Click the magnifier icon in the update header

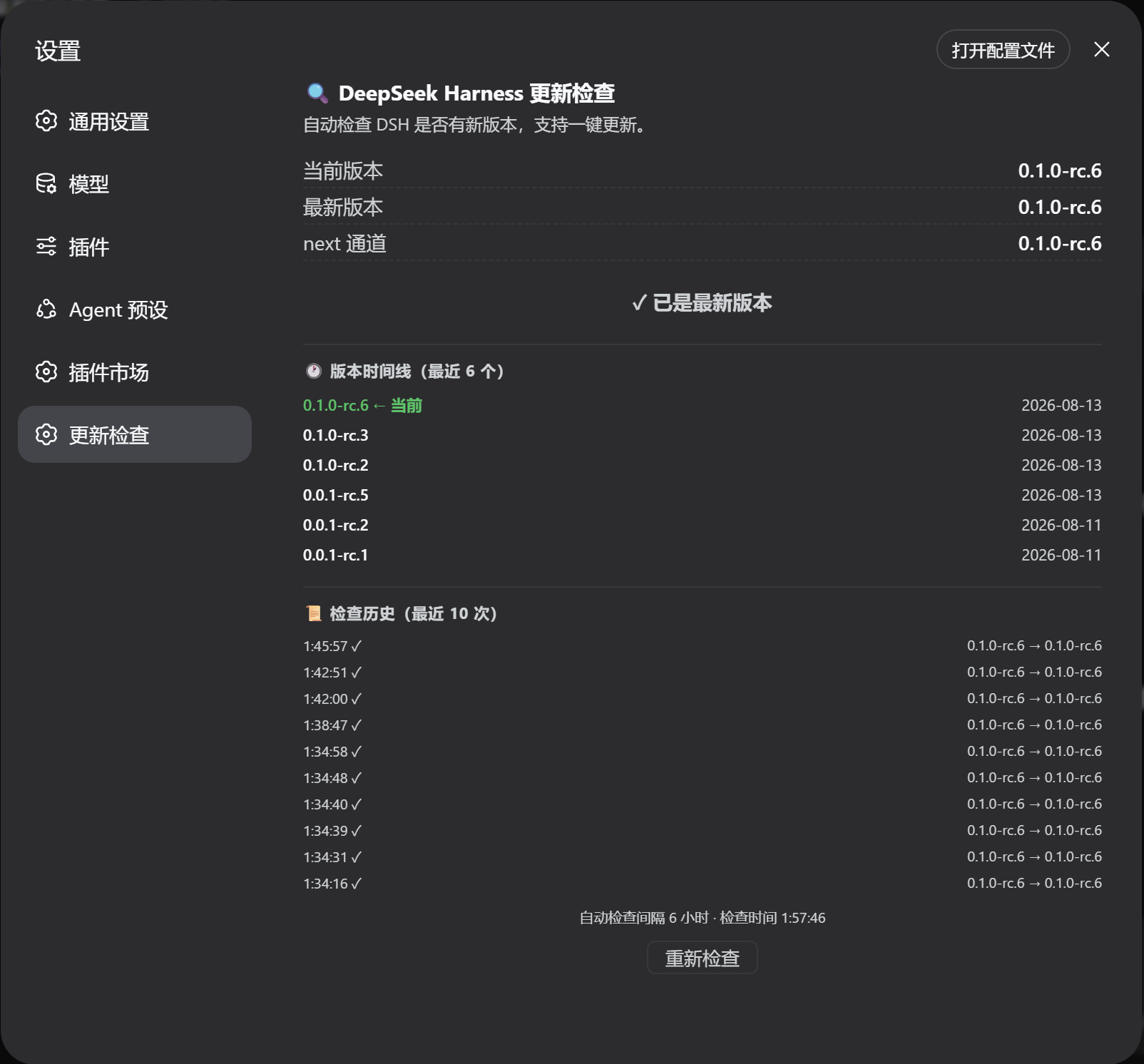click(x=317, y=93)
